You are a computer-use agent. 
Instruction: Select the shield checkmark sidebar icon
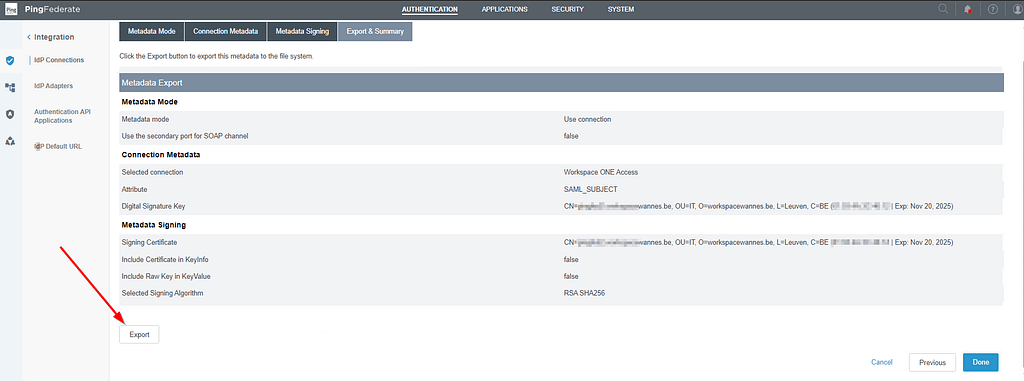(x=10, y=60)
